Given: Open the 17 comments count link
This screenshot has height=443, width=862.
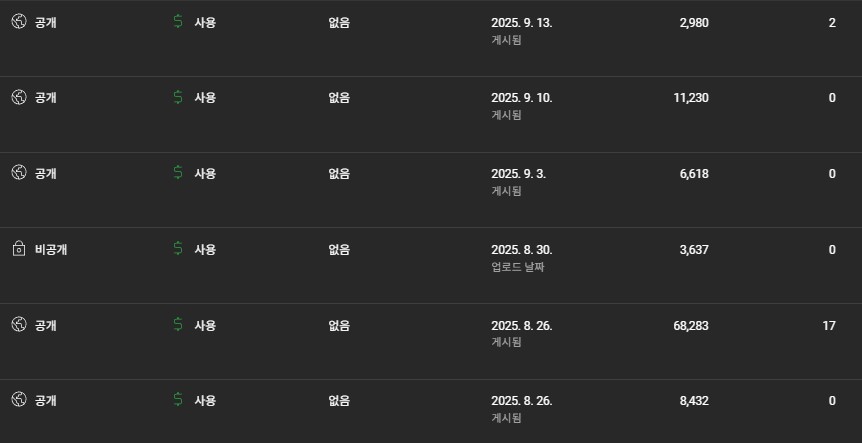Looking at the screenshot, I should (x=829, y=325).
